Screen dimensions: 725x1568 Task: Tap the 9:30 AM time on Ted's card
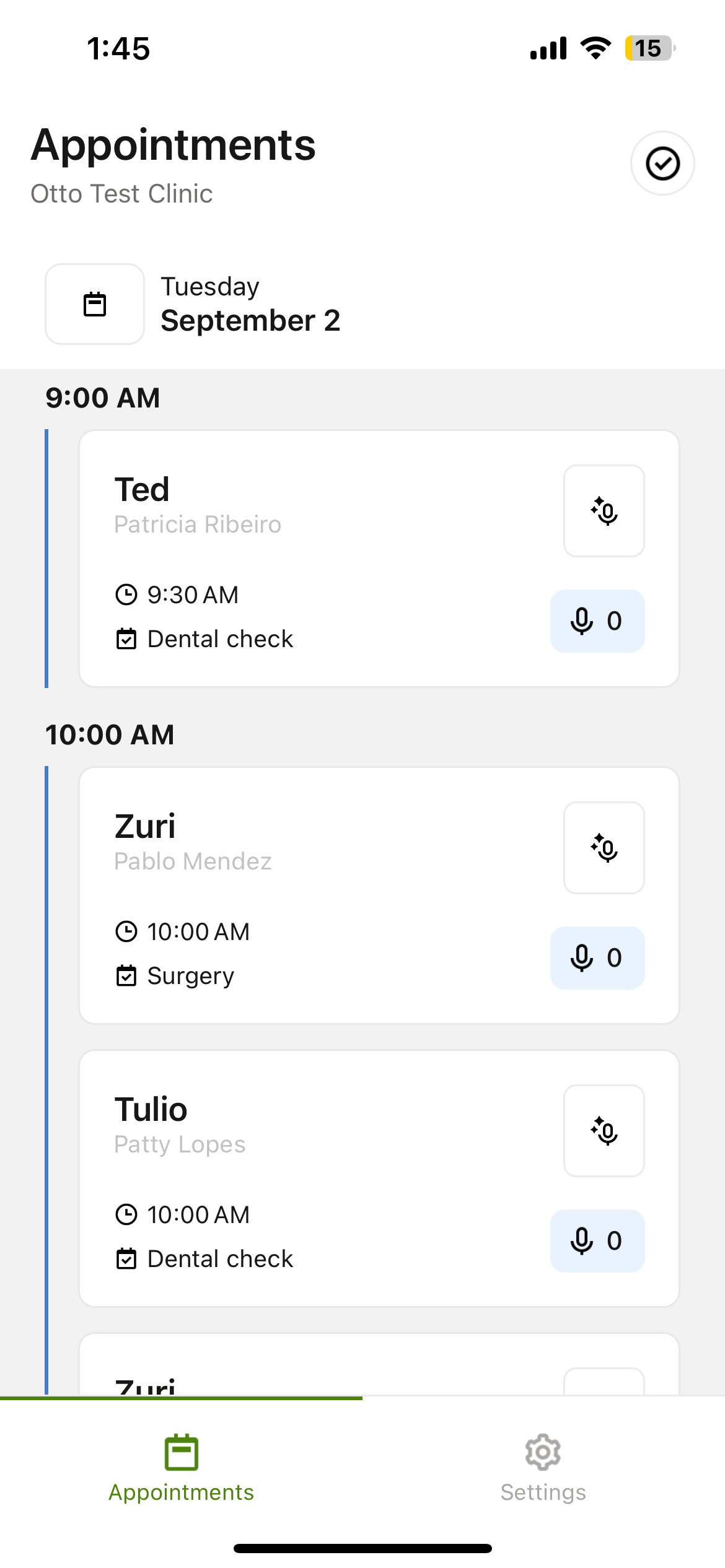pyautogui.click(x=192, y=595)
